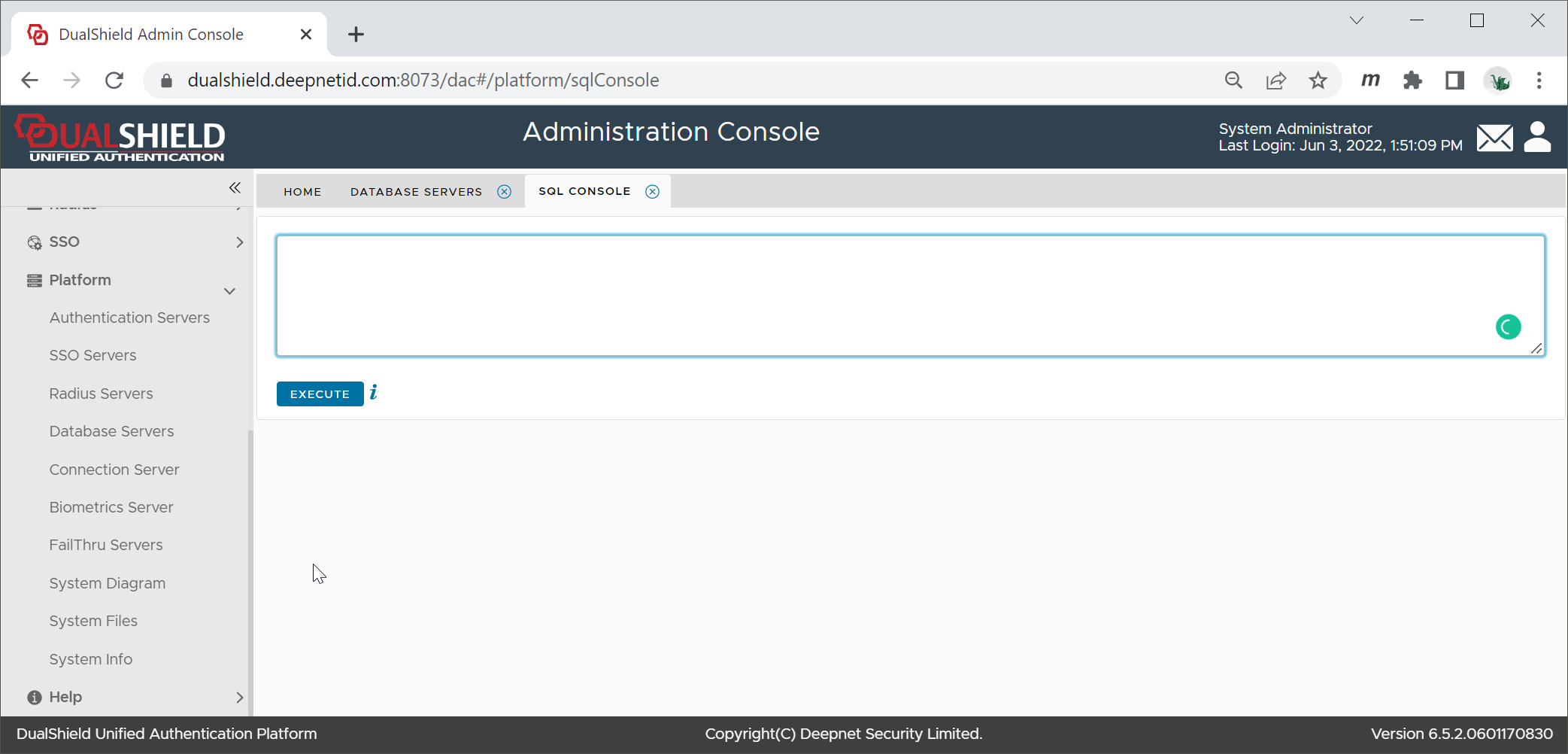Viewport: 1568px width, 754px height.
Task: Close the Database Servers tab
Action: [x=505, y=192]
